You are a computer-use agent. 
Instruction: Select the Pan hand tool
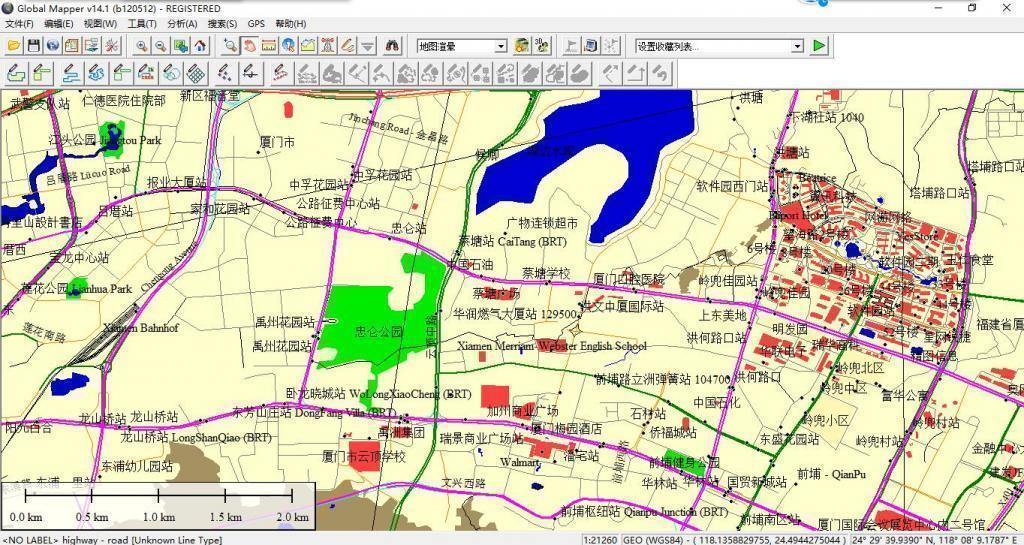coord(249,46)
